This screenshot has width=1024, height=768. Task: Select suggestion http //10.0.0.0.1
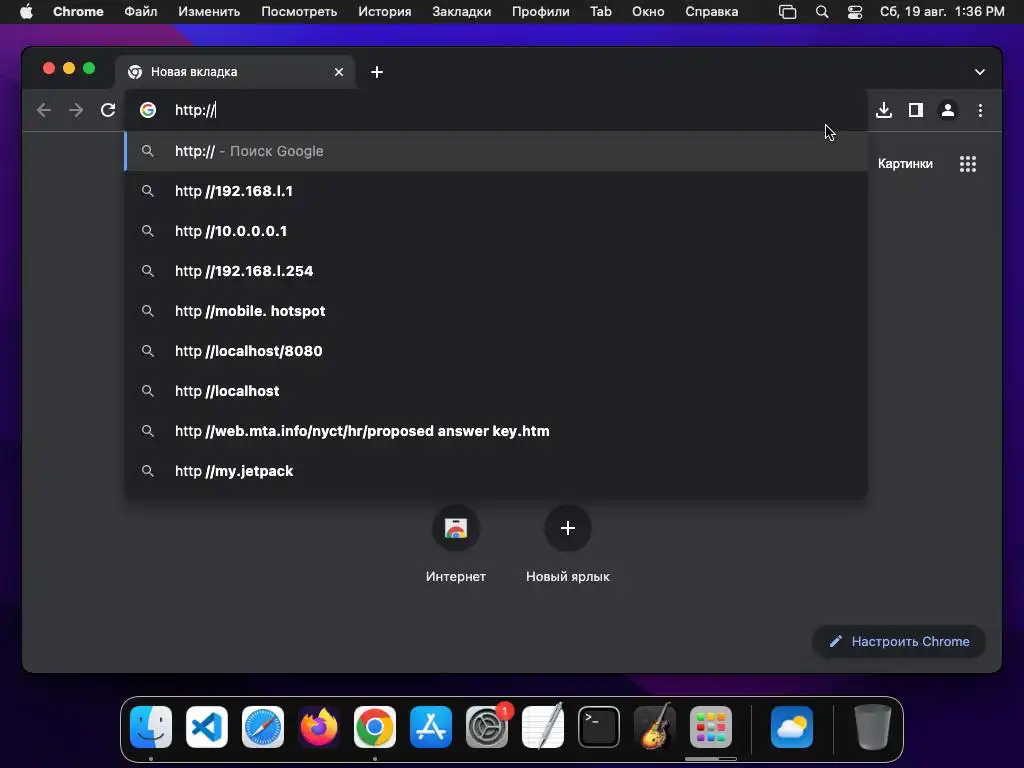[496, 231]
